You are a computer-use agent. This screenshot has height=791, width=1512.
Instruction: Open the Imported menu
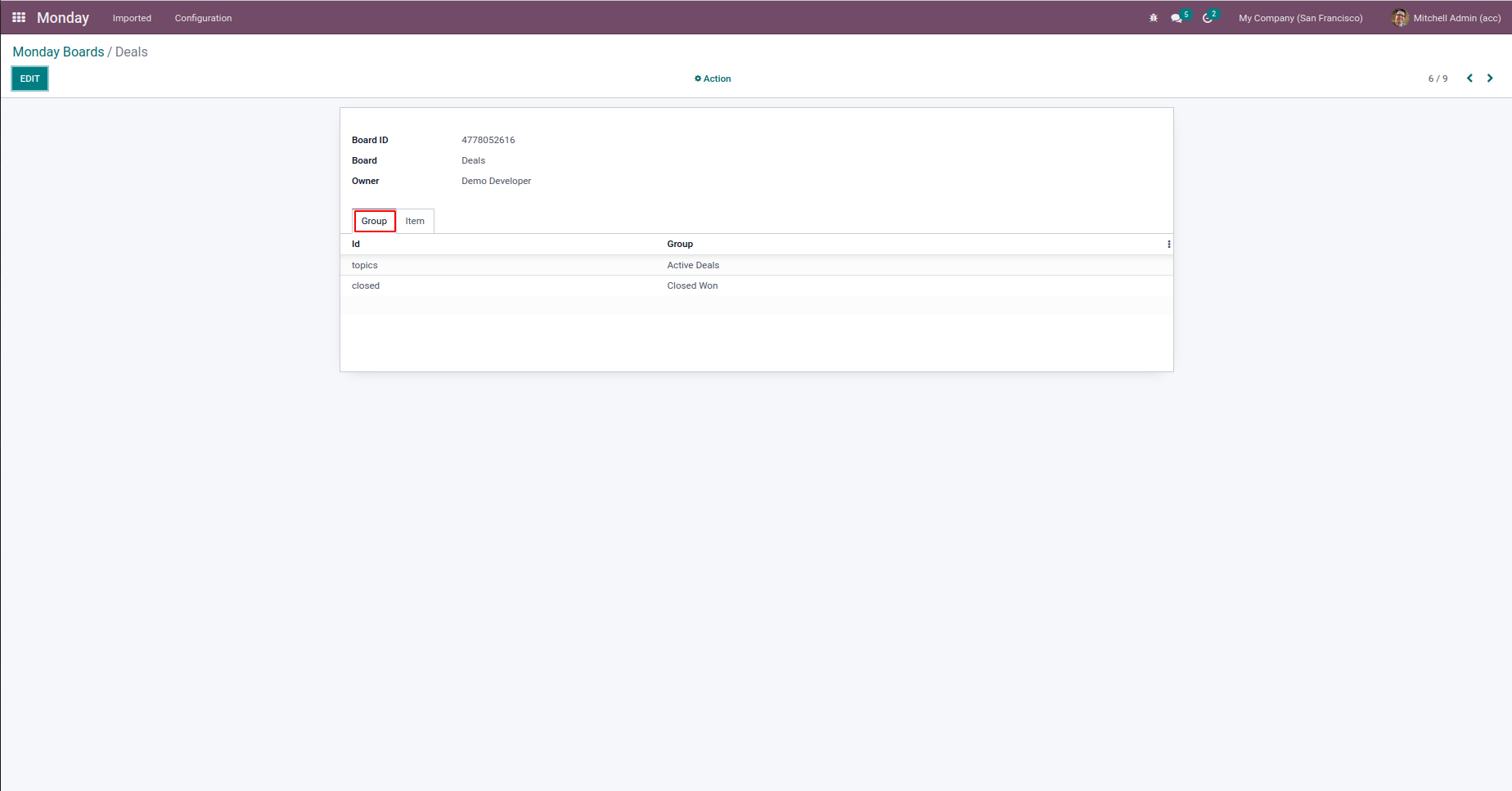click(132, 18)
